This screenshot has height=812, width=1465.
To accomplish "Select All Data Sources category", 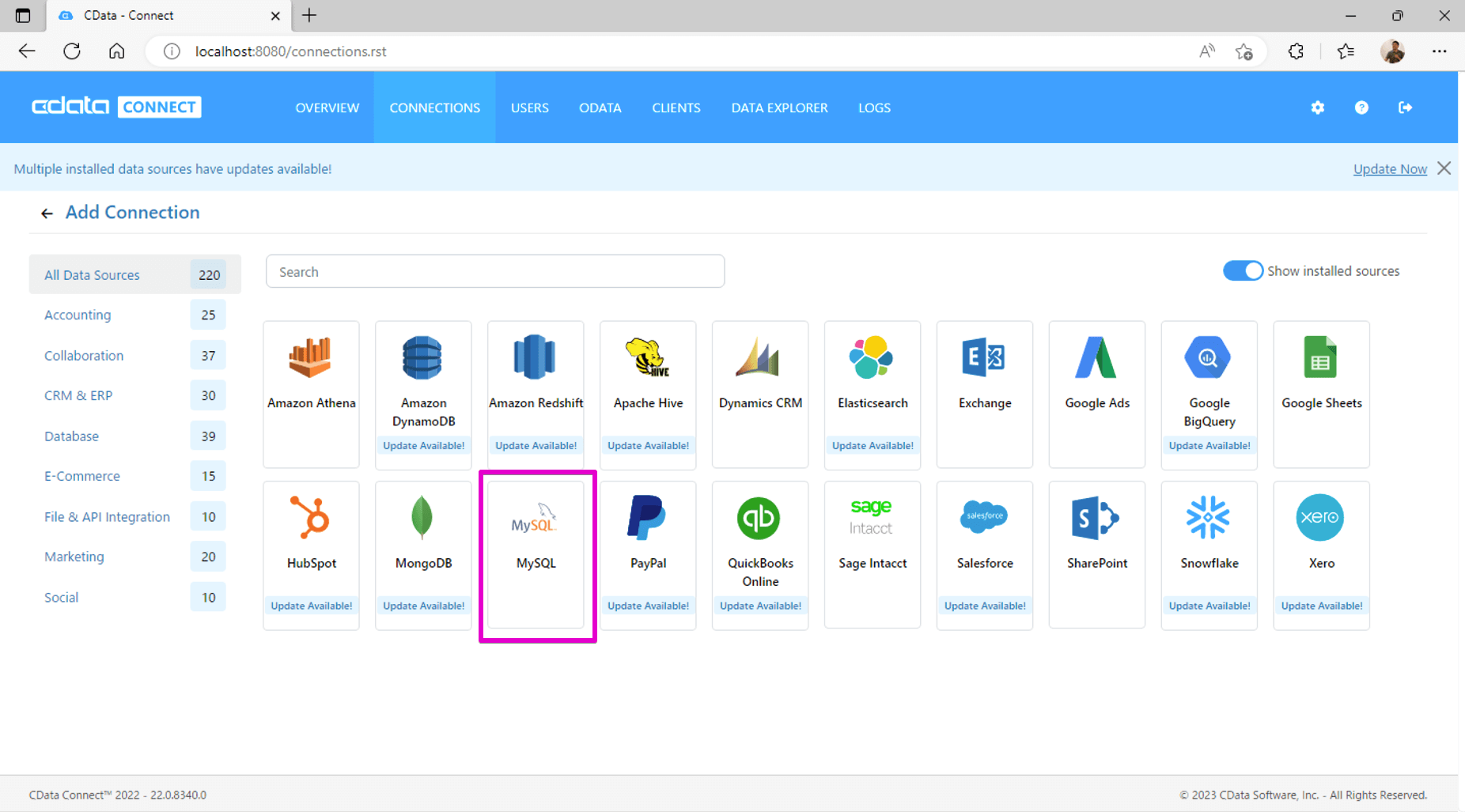I will 135,274.
